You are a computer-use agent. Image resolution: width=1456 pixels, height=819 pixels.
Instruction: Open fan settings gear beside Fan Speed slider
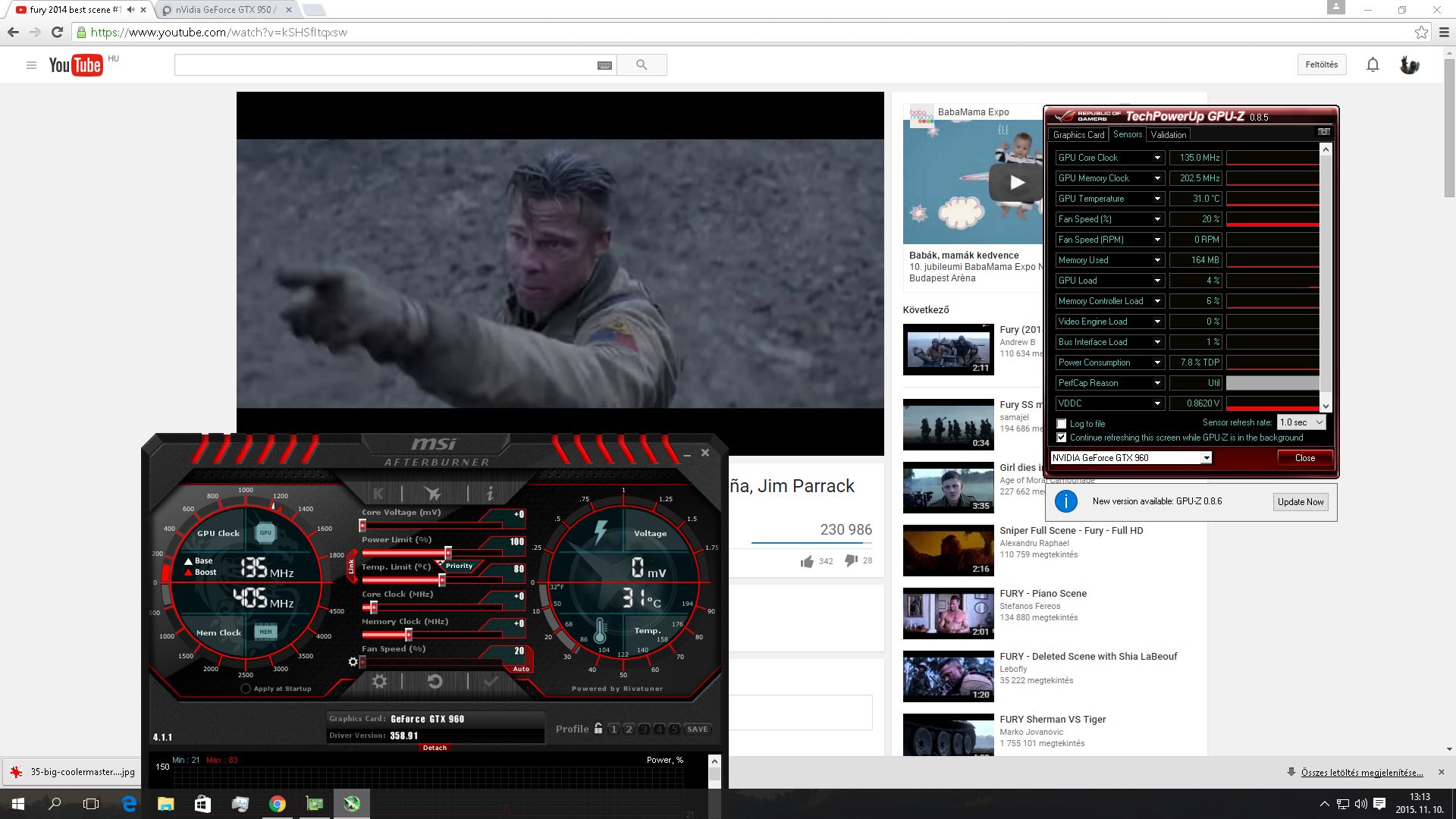click(353, 662)
